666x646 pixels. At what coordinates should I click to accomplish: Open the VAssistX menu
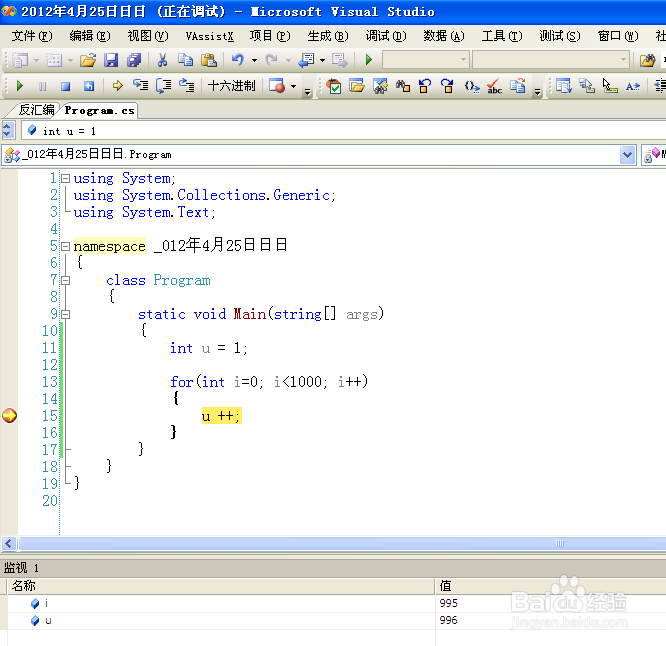pyautogui.click(x=209, y=36)
